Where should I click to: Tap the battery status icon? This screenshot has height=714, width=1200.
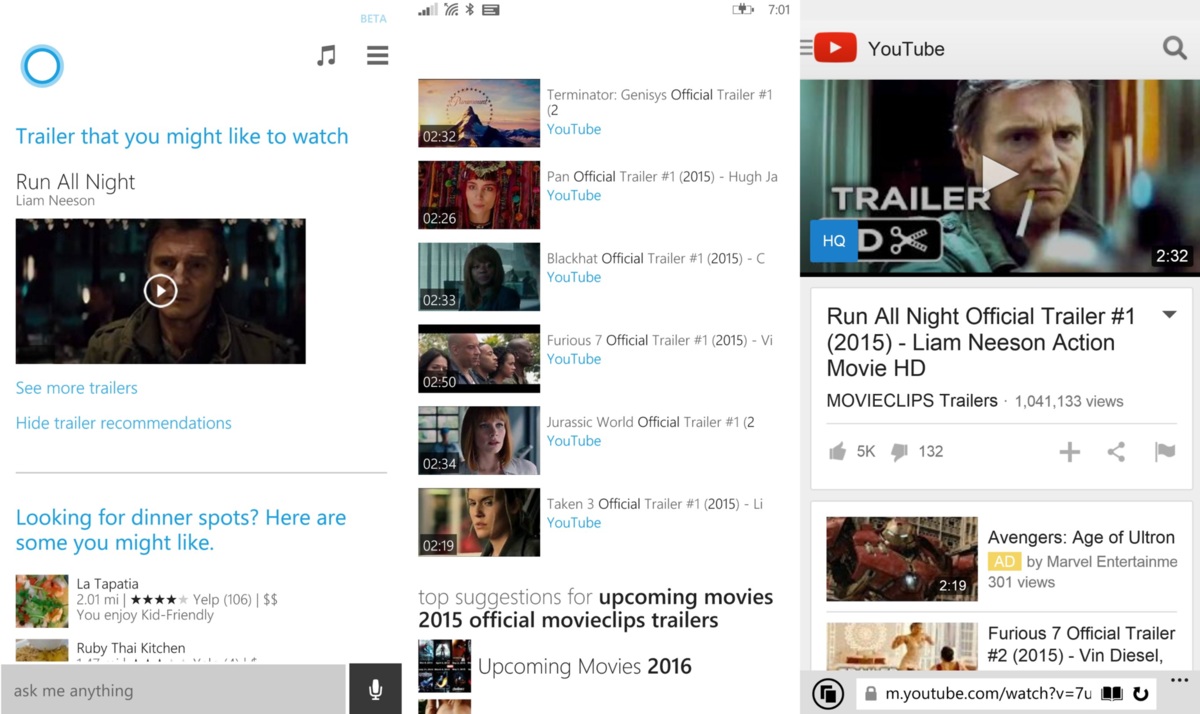743,10
